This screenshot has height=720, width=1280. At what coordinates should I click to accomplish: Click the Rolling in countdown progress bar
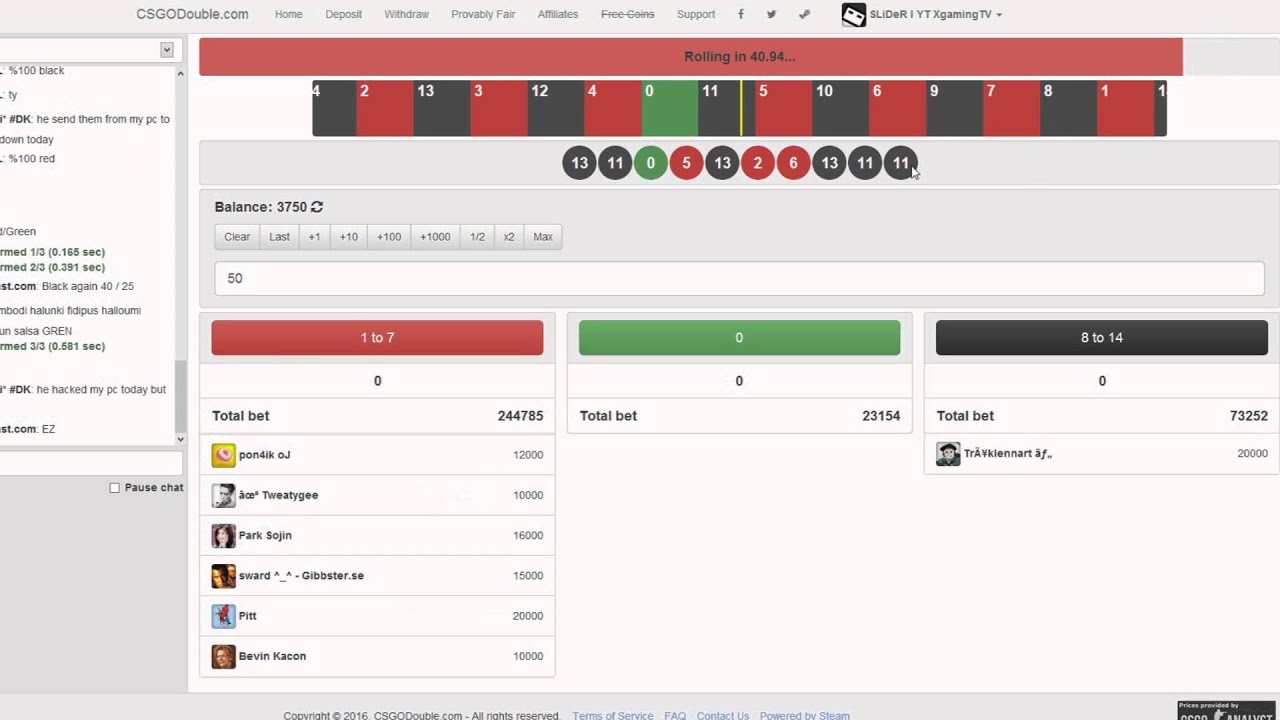(739, 57)
